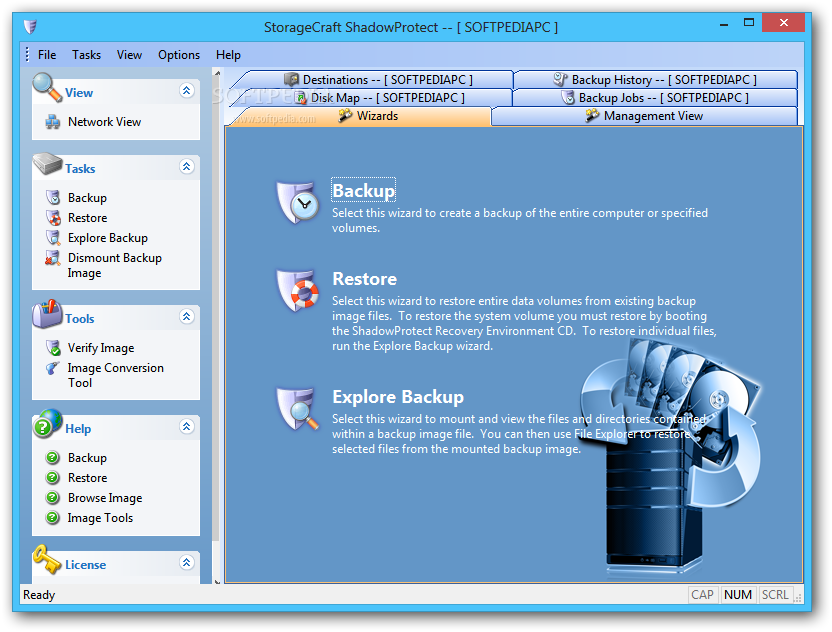Click the Help panel globe icon
The height and width of the screenshot is (632, 832).
click(47, 423)
